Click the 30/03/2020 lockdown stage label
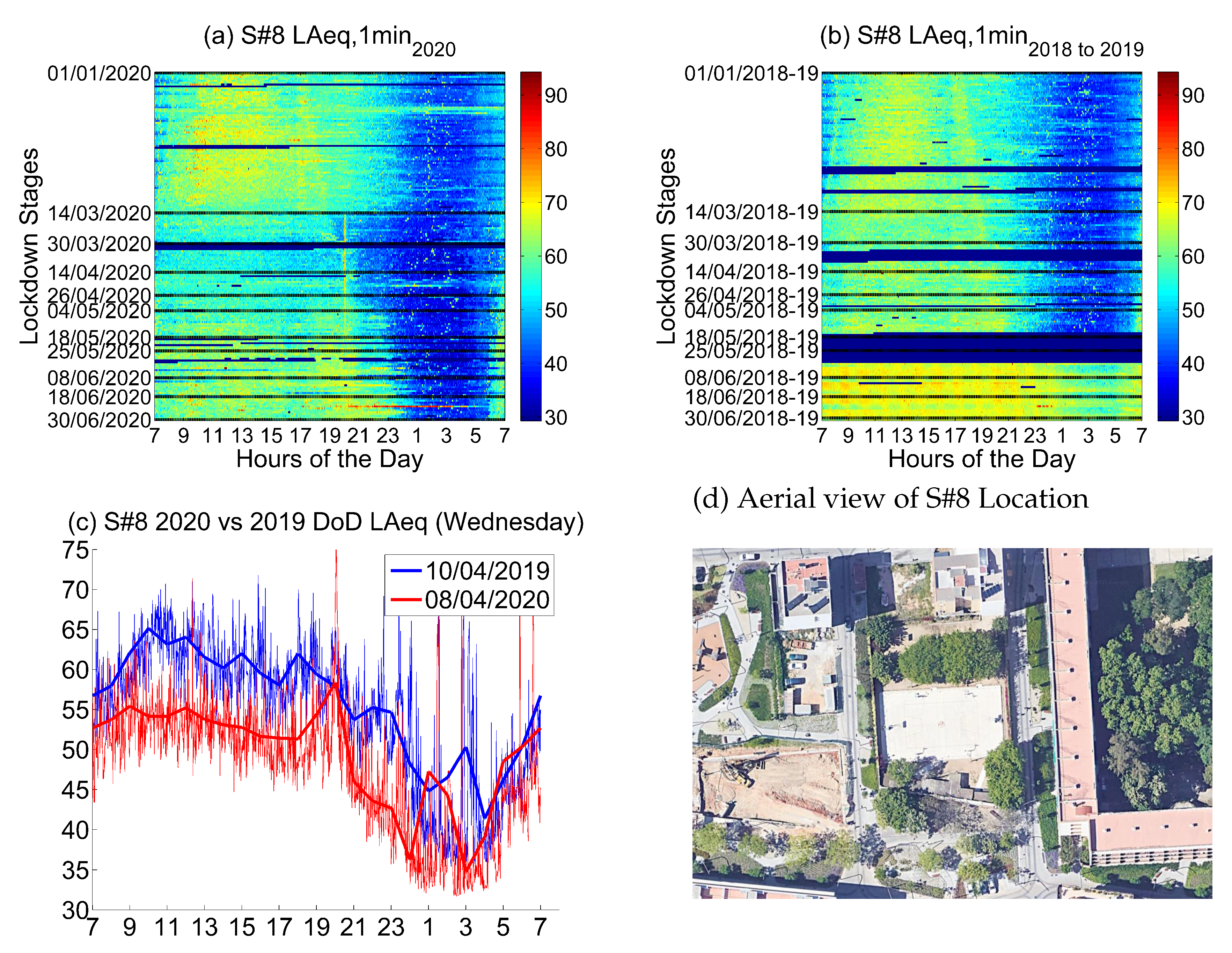Viewport: 1232px width, 953px height. coord(99,244)
